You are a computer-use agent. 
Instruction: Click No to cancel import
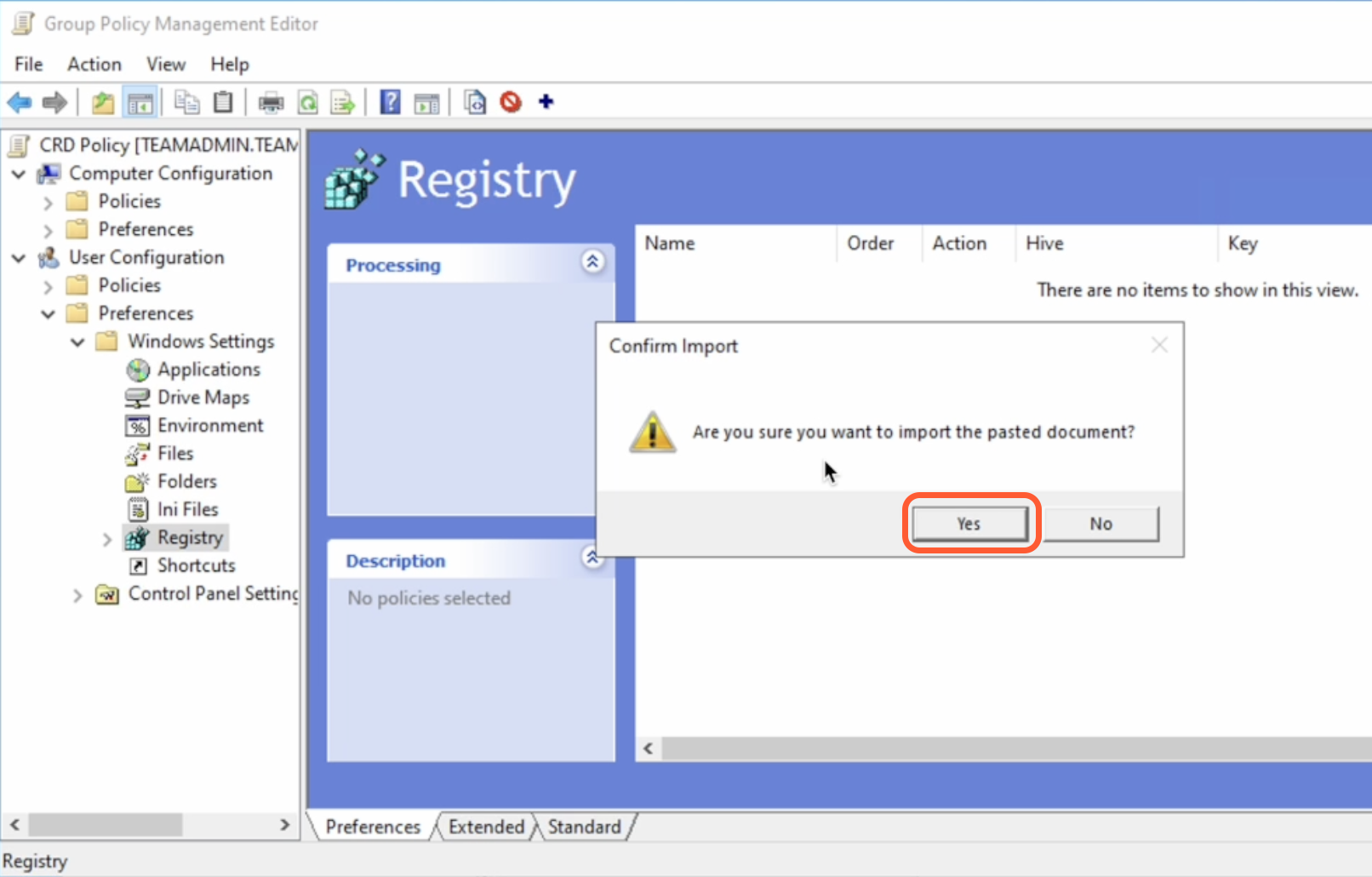pos(1100,524)
